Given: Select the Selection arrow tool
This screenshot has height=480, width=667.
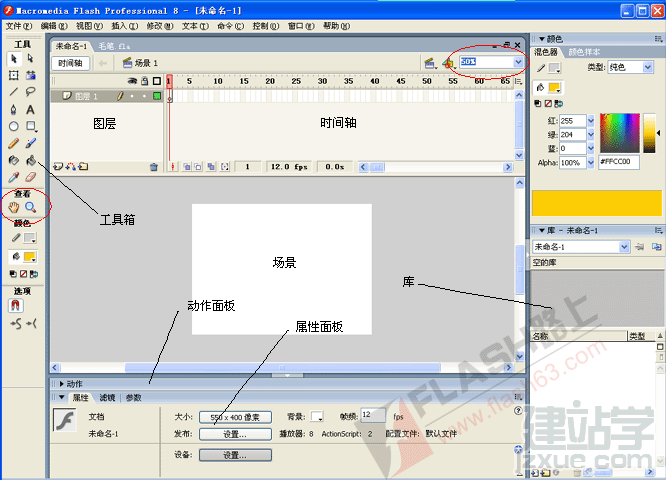Looking at the screenshot, I should tap(14, 58).
